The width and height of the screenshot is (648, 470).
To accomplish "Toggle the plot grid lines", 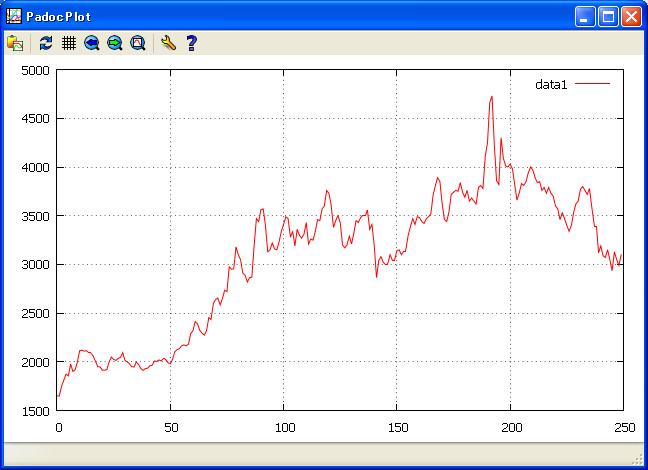I will coord(69,43).
